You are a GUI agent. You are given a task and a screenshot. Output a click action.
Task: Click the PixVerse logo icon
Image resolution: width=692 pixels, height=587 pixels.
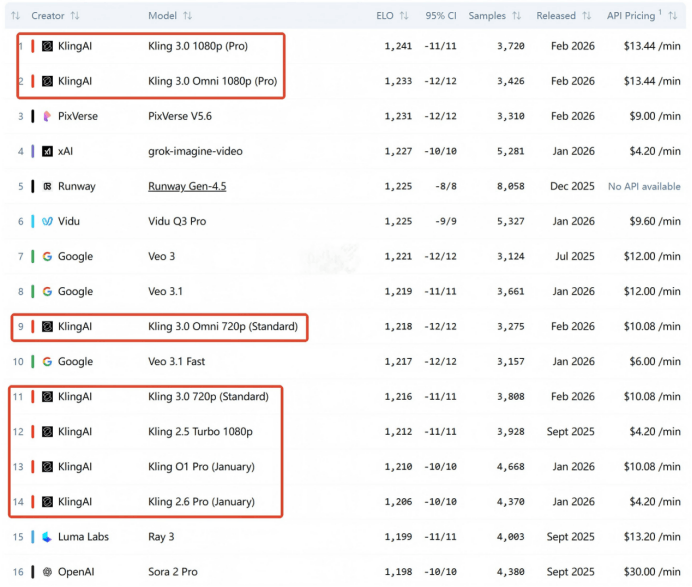coord(47,116)
